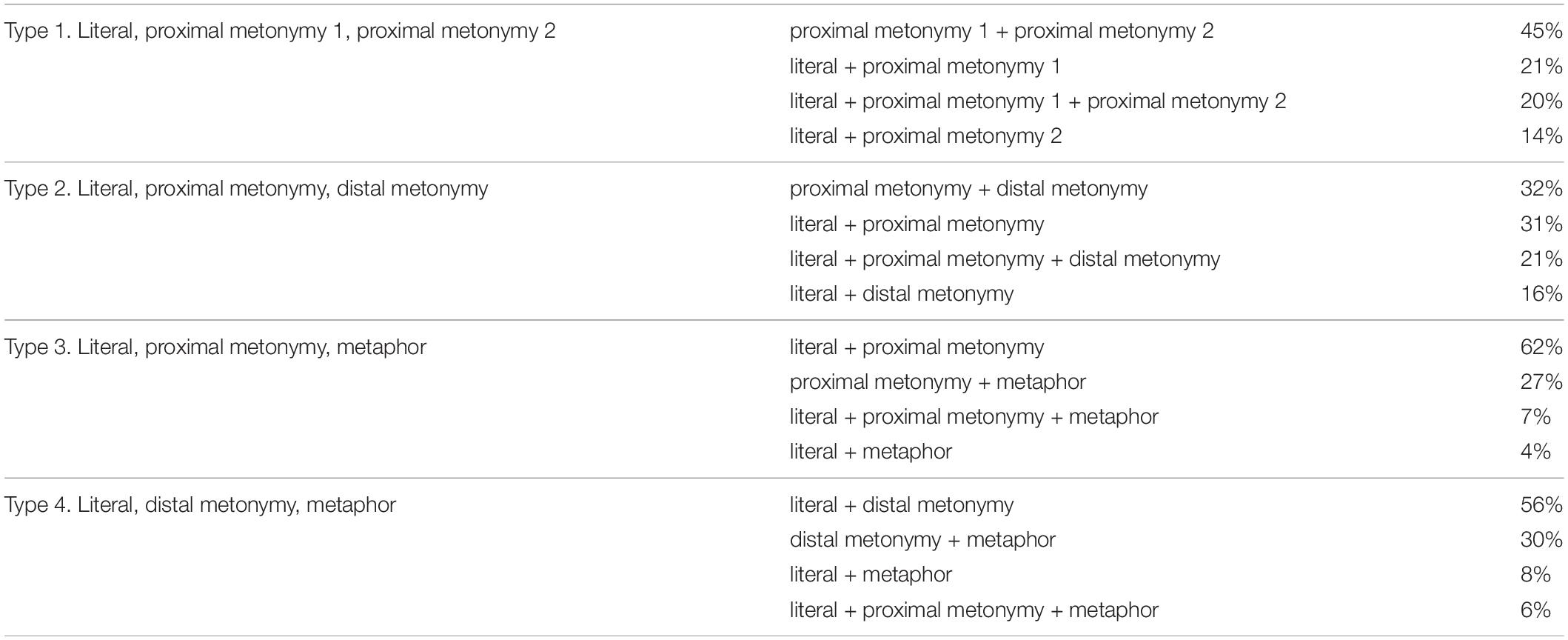The image size is (1568, 640).
Task: Click the 56% percentage value
Action: [x=1541, y=504]
